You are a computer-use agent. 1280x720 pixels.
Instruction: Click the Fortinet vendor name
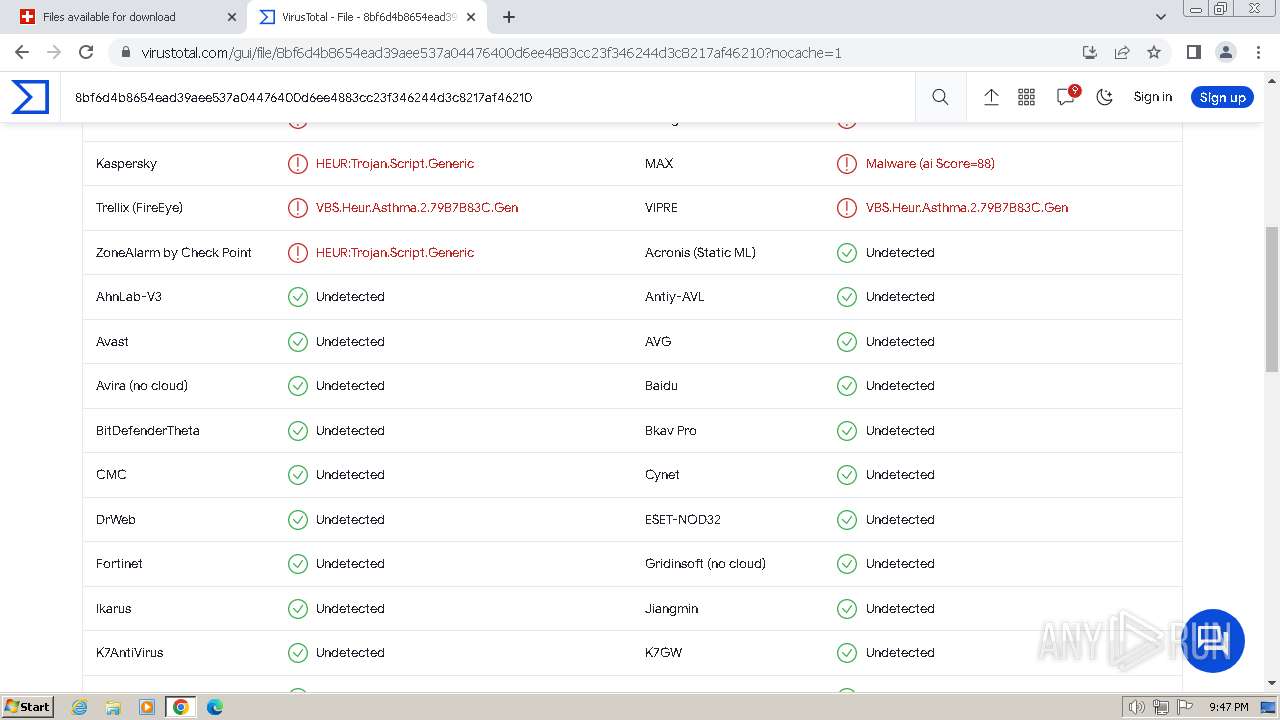pos(119,564)
